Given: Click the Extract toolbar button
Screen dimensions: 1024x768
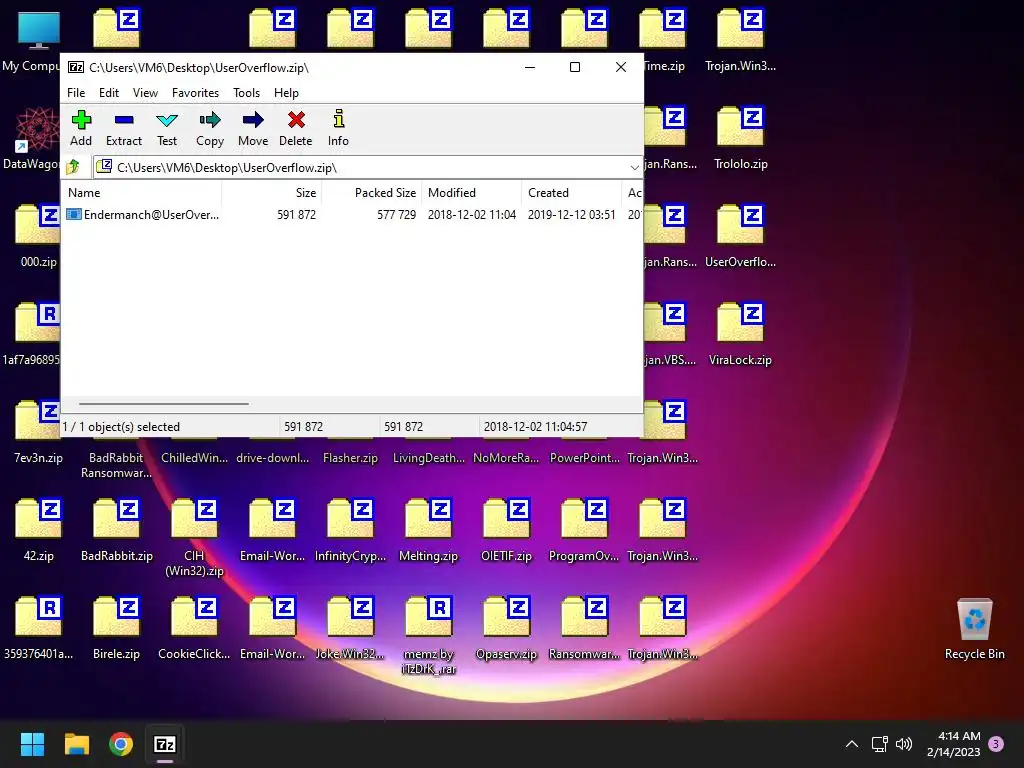Looking at the screenshot, I should click(123, 128).
